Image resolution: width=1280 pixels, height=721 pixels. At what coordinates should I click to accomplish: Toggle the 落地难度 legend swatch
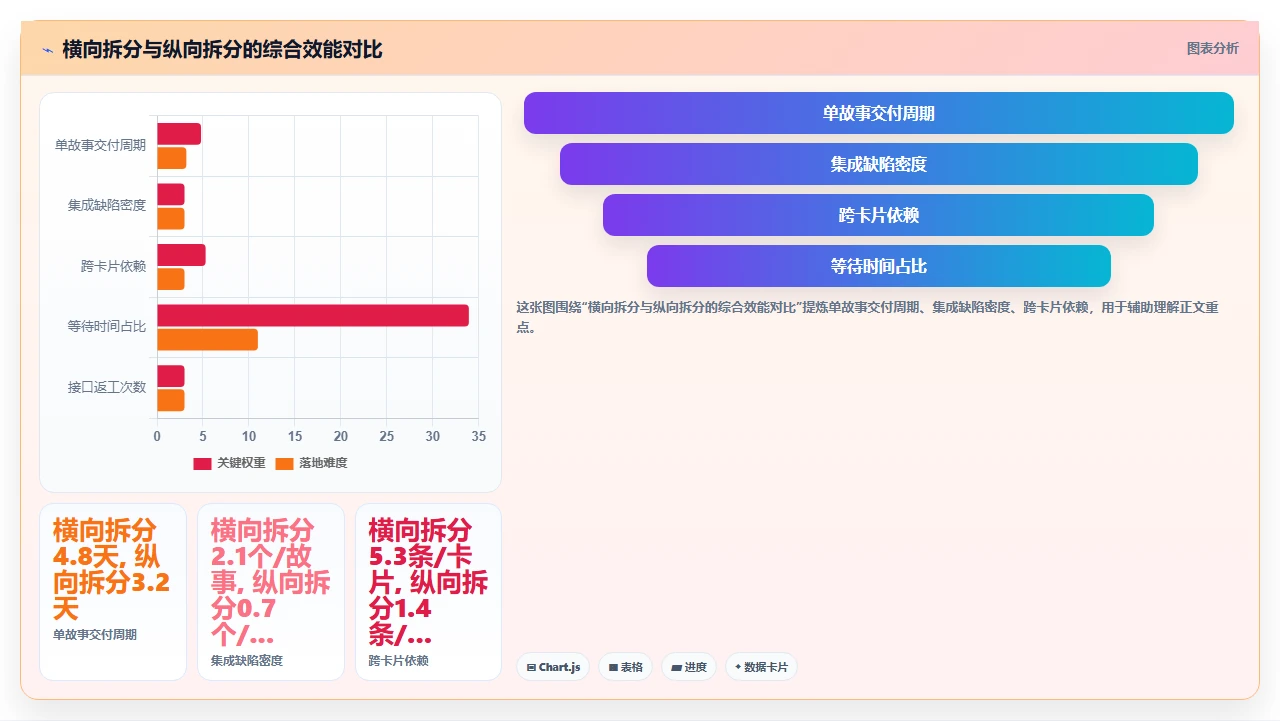284,463
